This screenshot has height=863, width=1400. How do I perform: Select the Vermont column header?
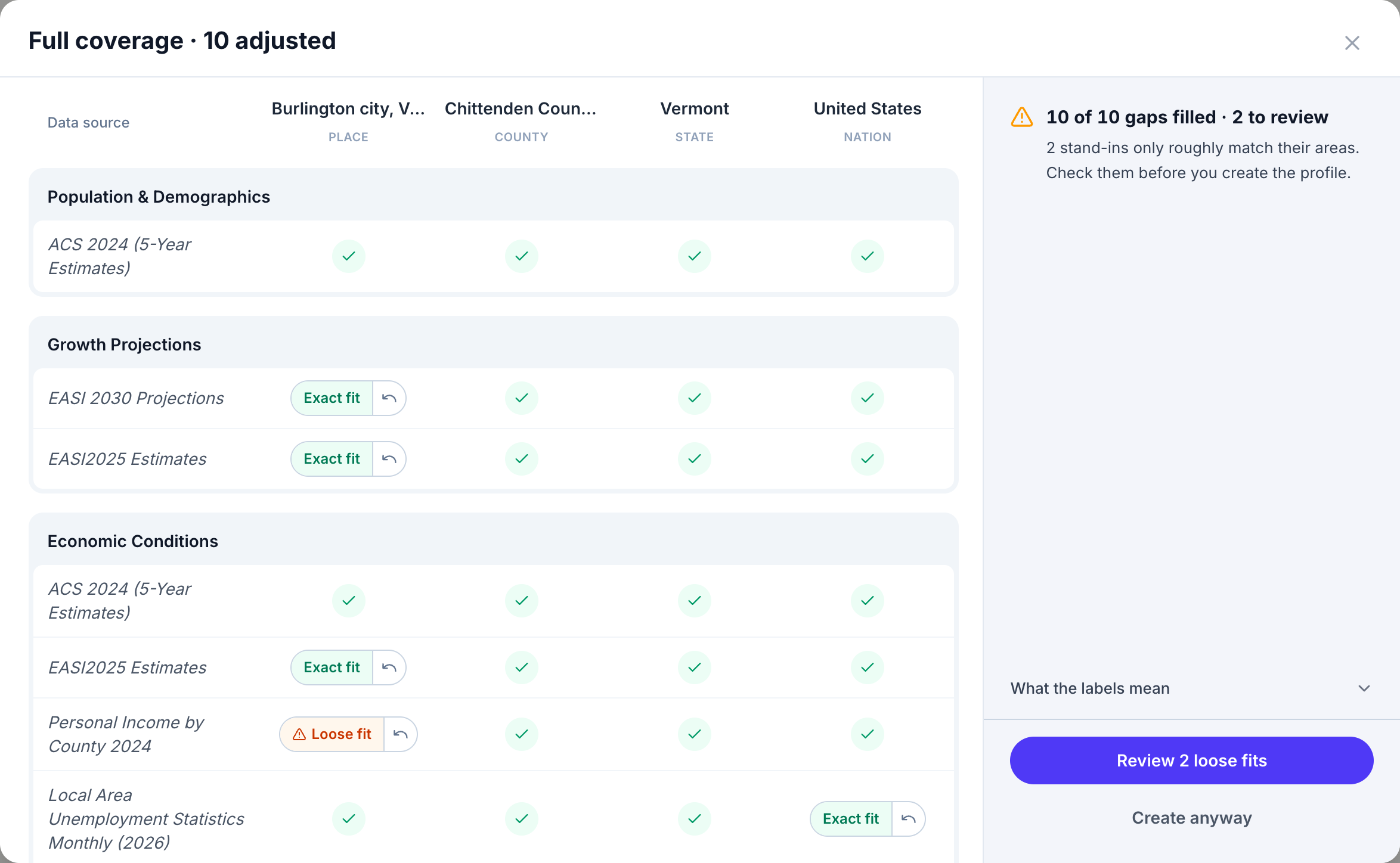695,121
